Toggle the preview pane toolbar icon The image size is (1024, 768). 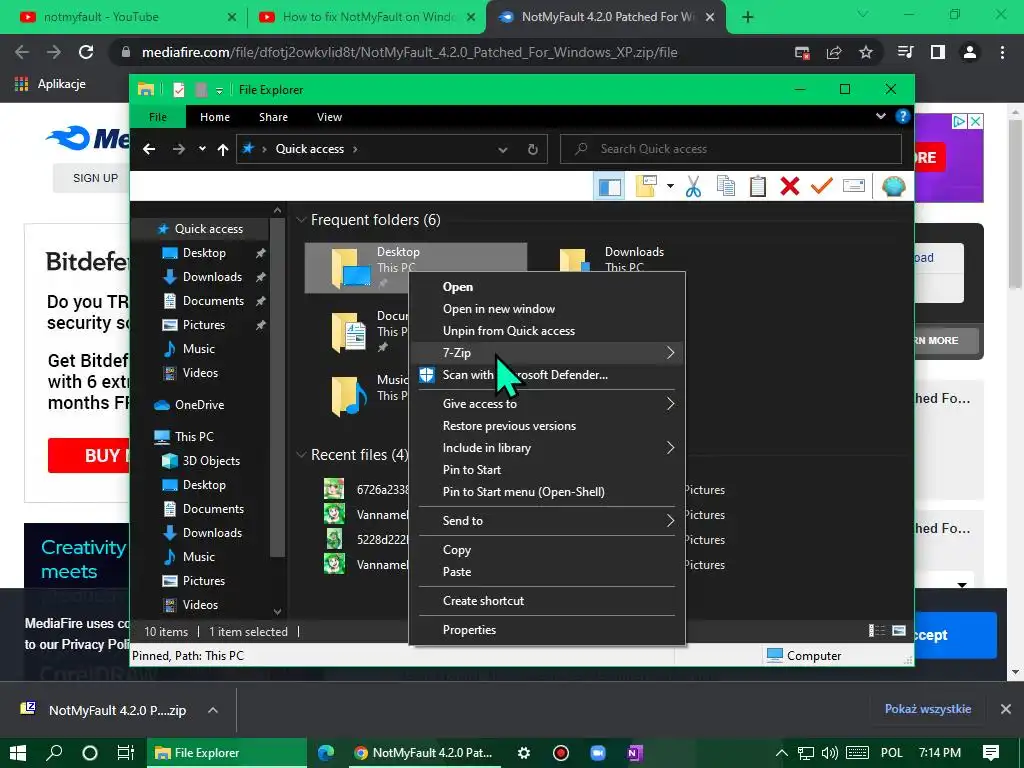[610, 187]
